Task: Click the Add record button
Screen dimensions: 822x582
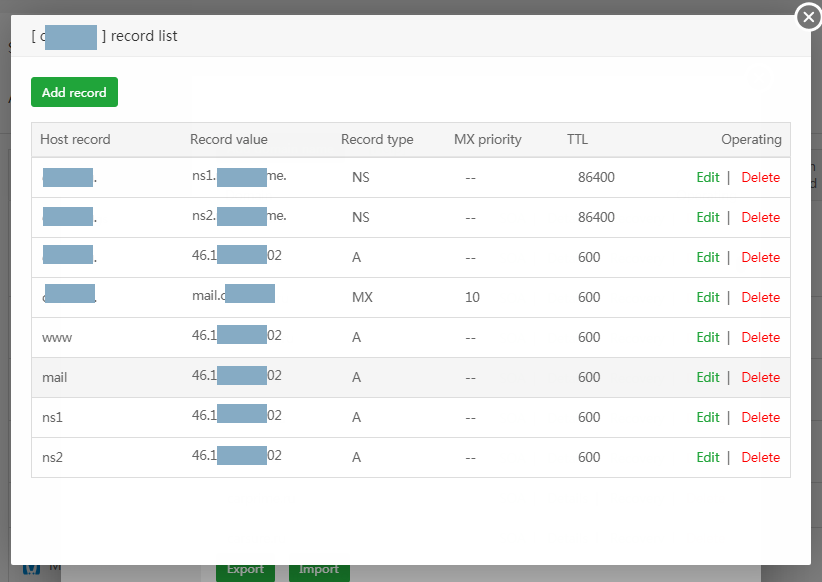Action: [74, 92]
